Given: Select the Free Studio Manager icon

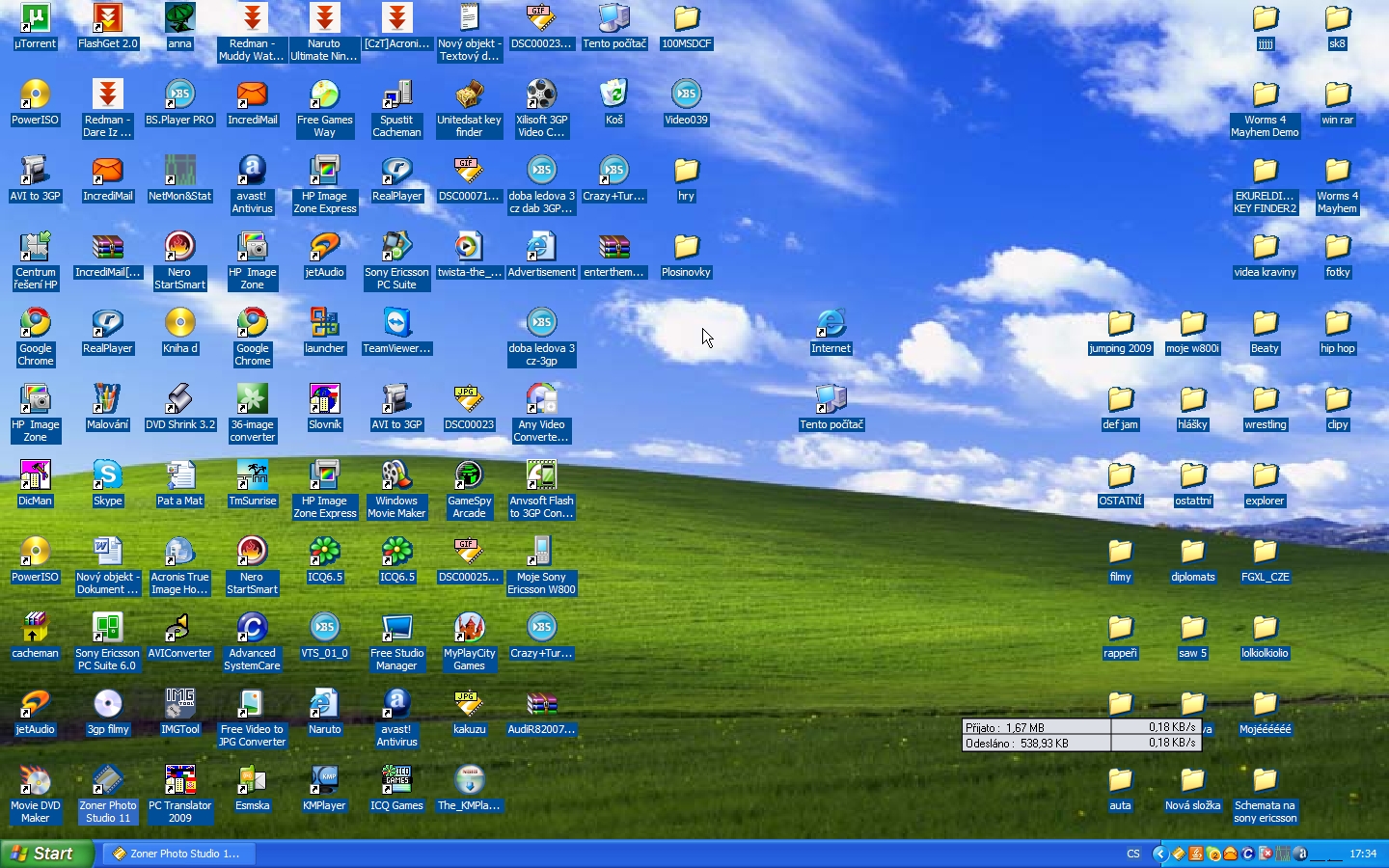Looking at the screenshot, I should [x=397, y=642].
